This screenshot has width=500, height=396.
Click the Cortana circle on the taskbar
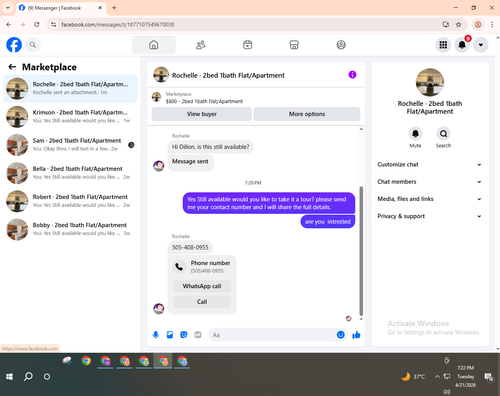tap(47, 377)
